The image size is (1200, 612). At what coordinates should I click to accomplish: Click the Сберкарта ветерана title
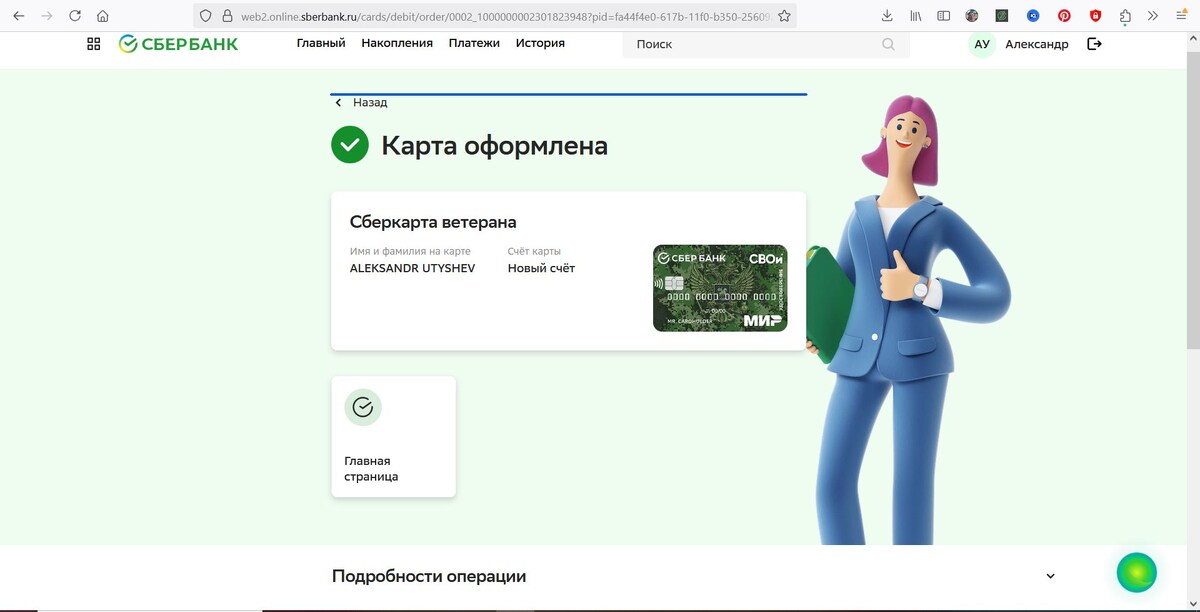[x=433, y=222]
